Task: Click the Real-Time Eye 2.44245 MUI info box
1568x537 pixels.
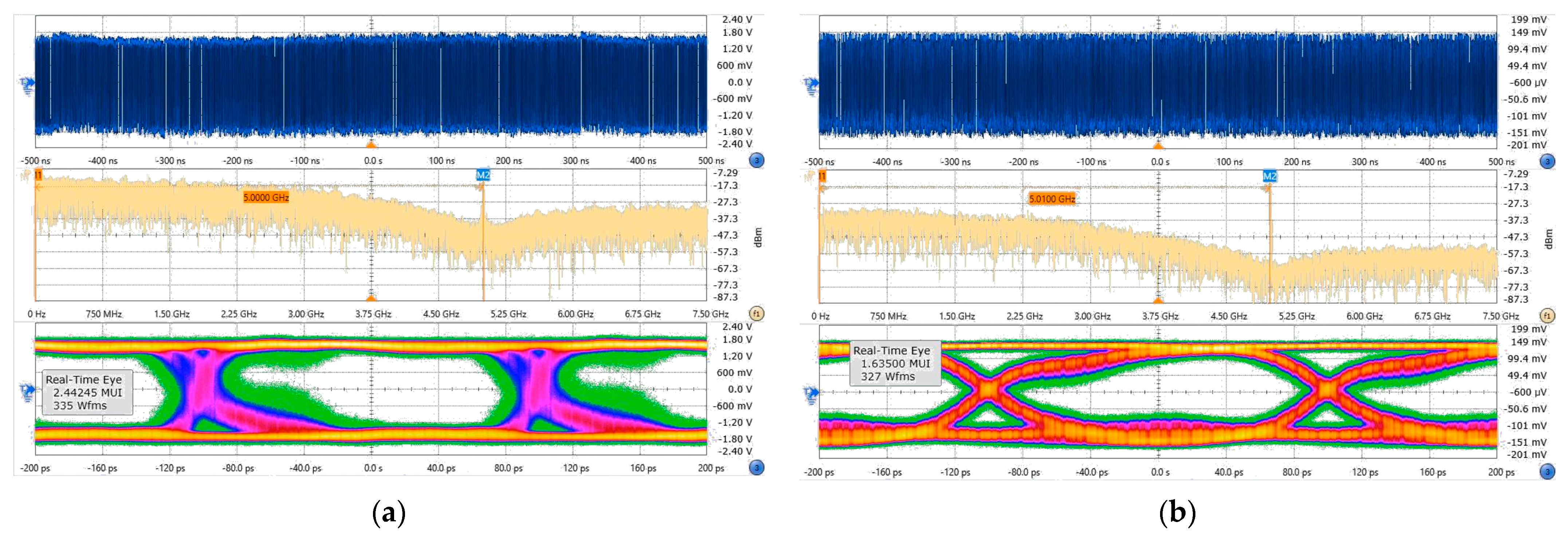Action: [x=87, y=393]
